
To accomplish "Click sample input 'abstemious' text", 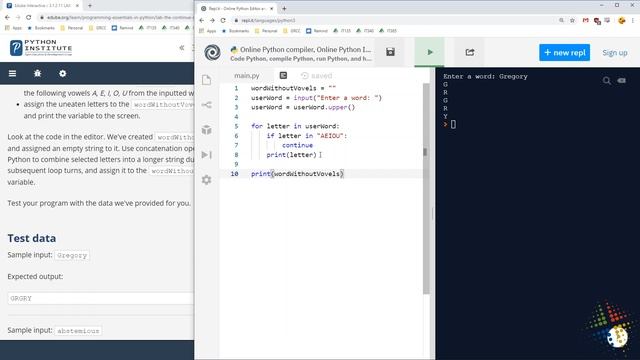I will 78,331.
